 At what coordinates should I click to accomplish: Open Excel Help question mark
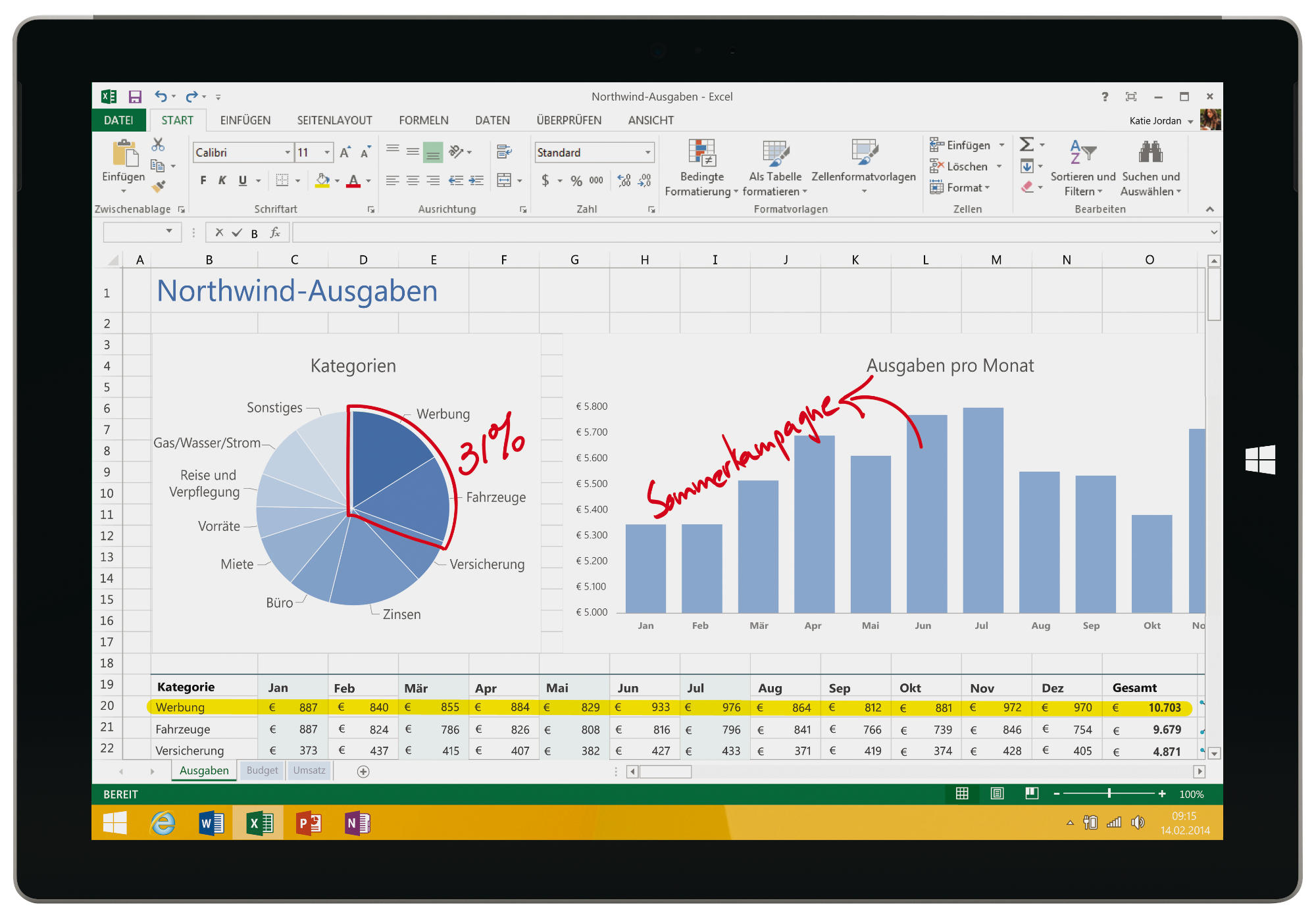click(1105, 97)
